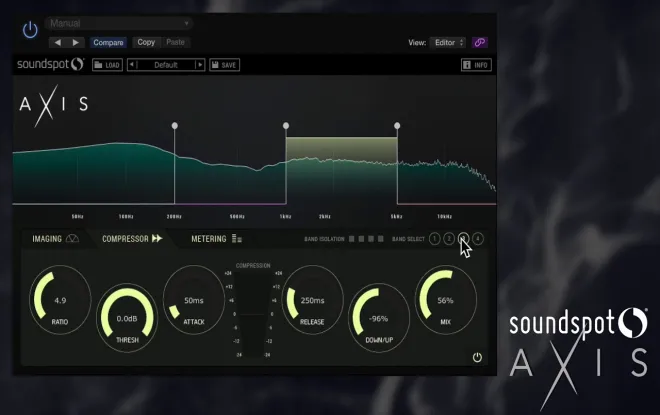Switch to the COMPRESSOR tab
The width and height of the screenshot is (660, 415).
pos(132,239)
